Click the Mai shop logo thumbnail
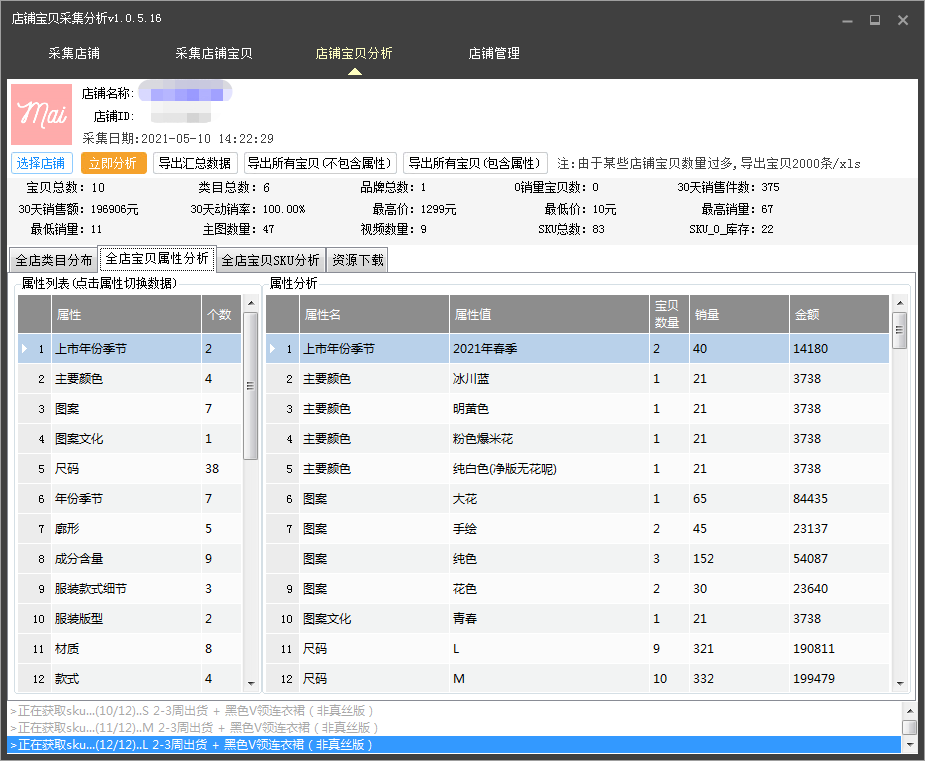925x761 pixels. [x=42, y=114]
